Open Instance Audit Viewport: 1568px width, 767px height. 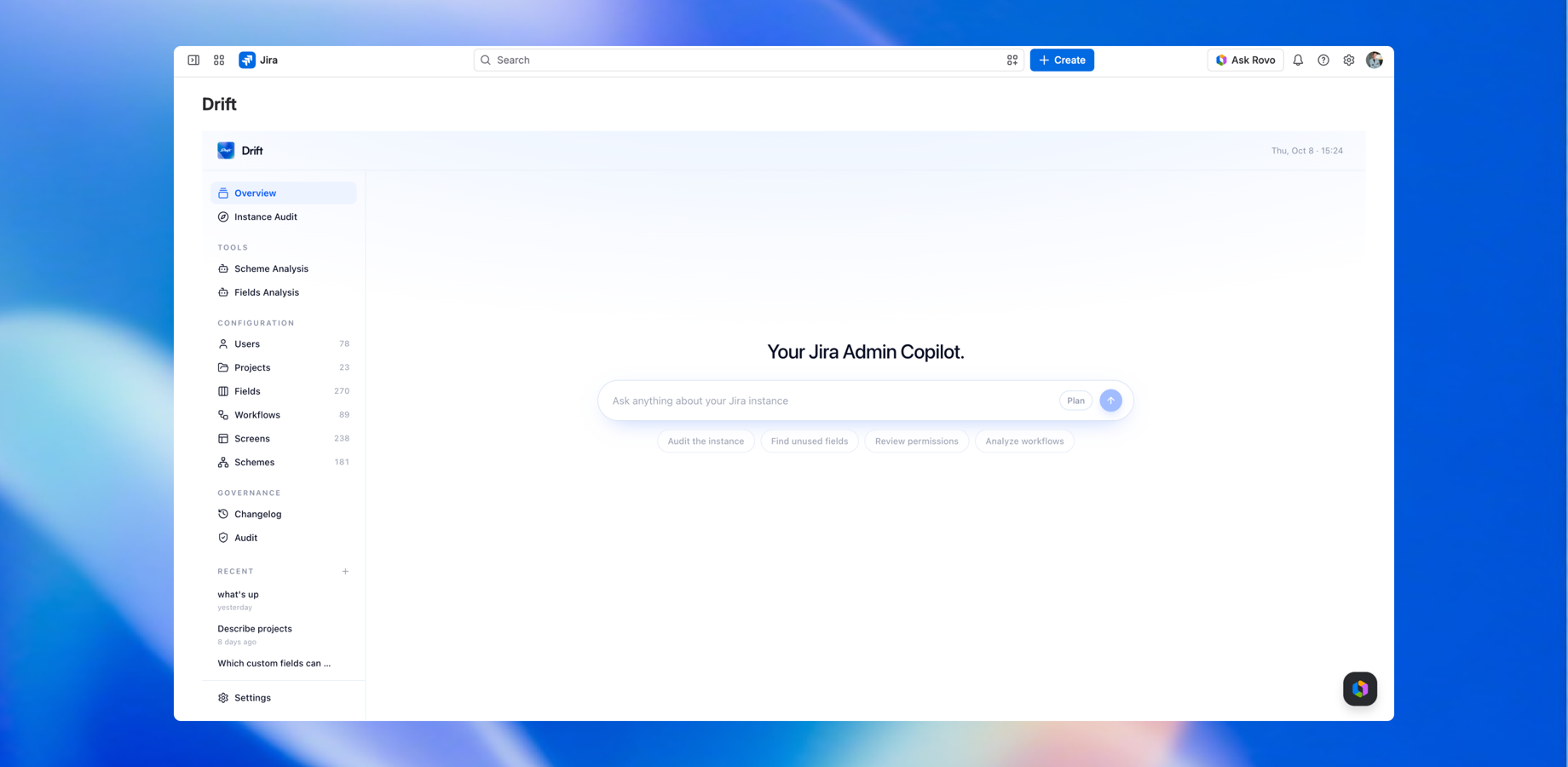point(283,216)
